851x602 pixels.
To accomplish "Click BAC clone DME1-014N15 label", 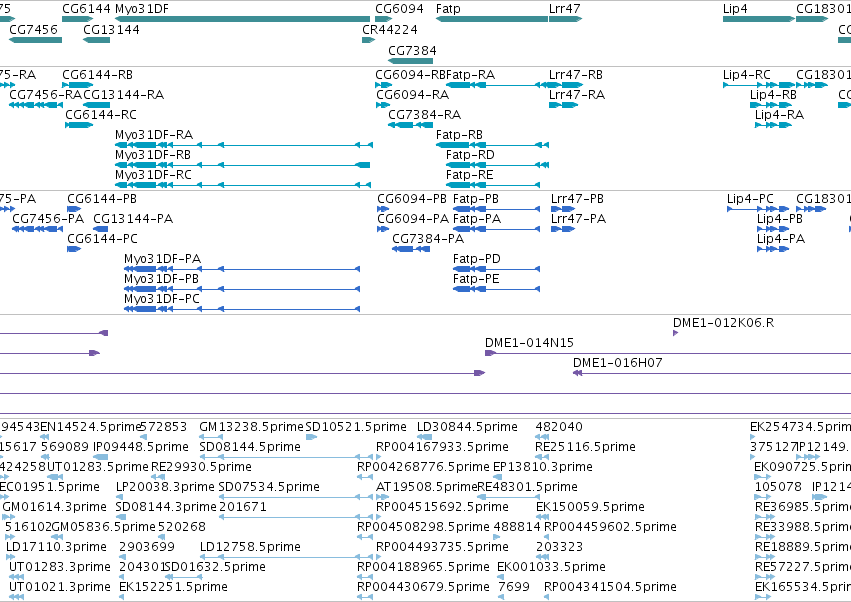I will pos(529,343).
